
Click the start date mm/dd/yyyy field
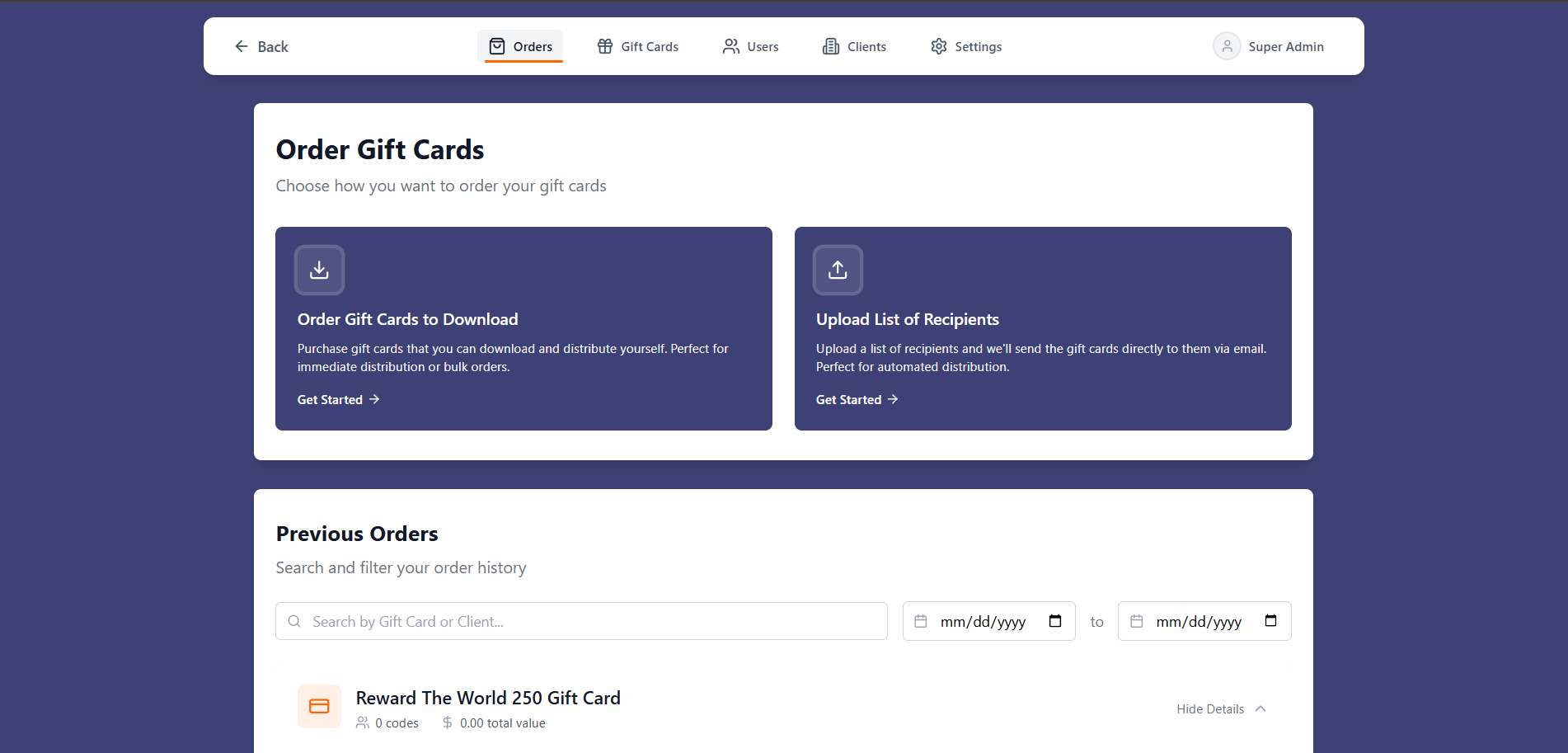[x=988, y=621]
